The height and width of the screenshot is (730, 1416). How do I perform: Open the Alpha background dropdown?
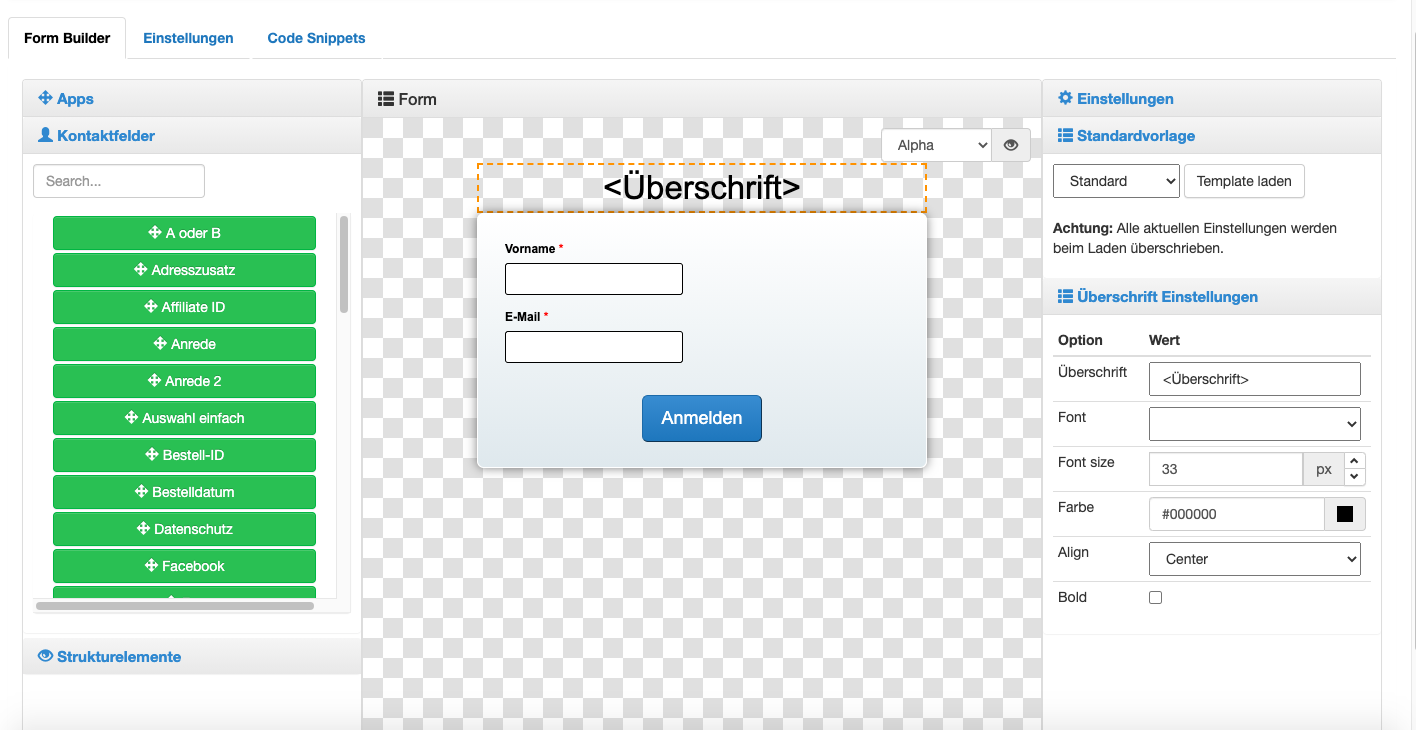935,145
